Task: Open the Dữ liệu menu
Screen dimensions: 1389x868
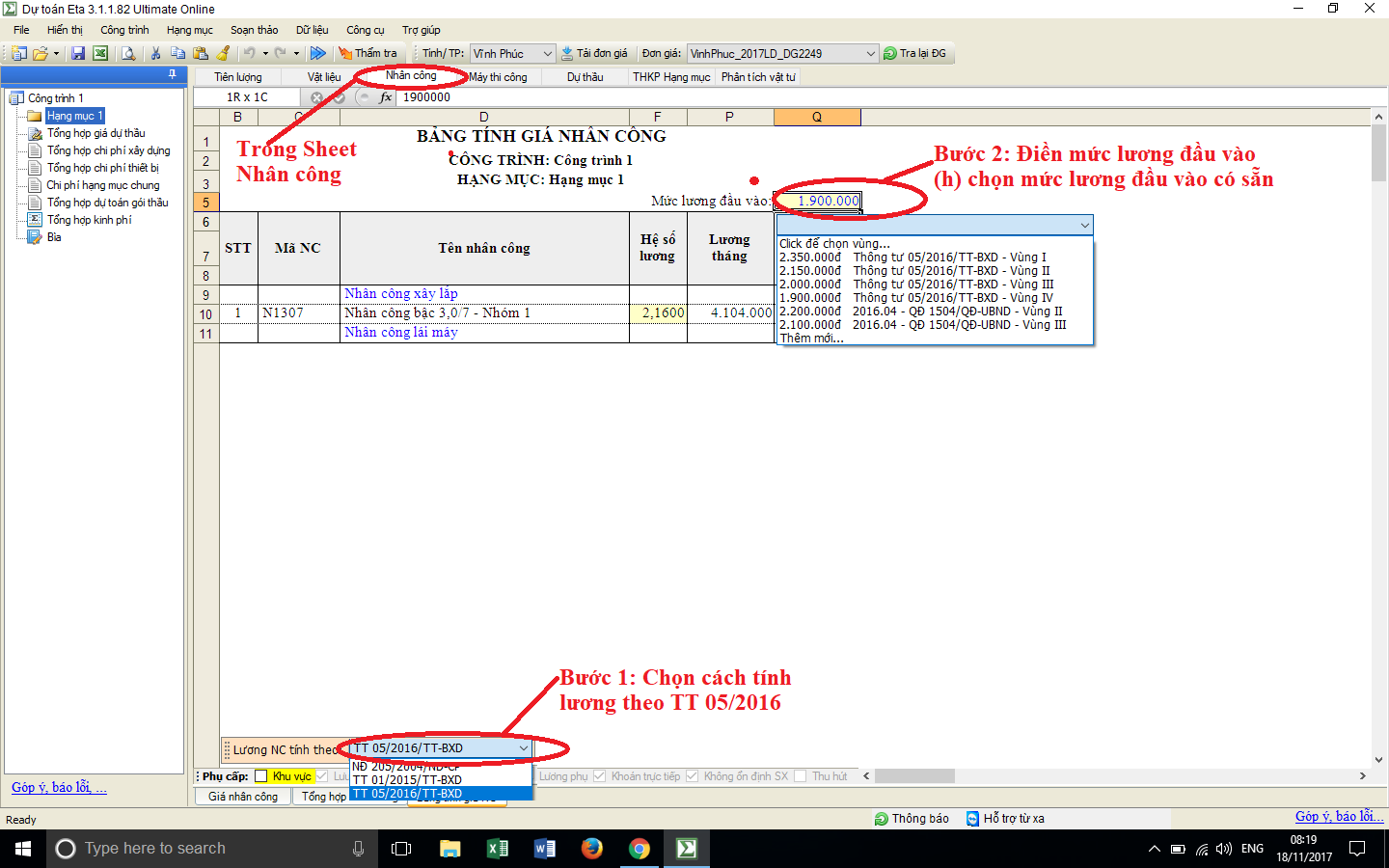Action: (x=312, y=30)
